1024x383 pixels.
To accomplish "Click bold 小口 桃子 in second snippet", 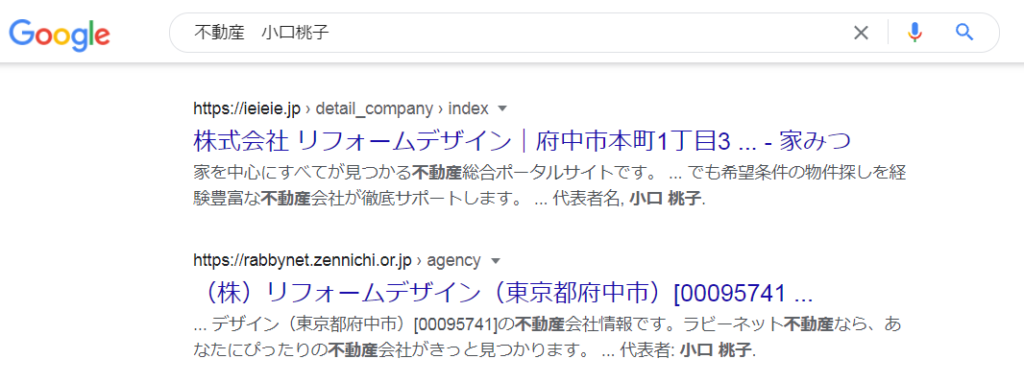I will (x=716, y=351).
